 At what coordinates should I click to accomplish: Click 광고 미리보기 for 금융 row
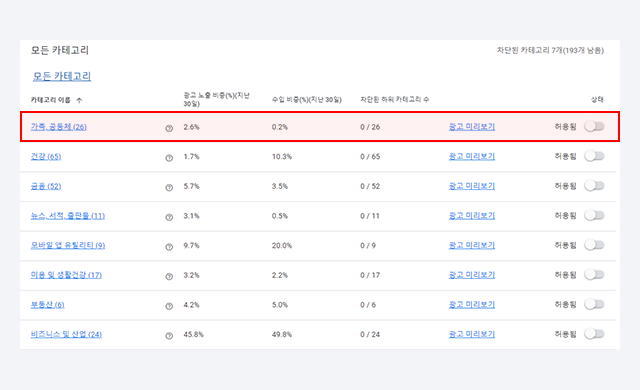click(472, 186)
